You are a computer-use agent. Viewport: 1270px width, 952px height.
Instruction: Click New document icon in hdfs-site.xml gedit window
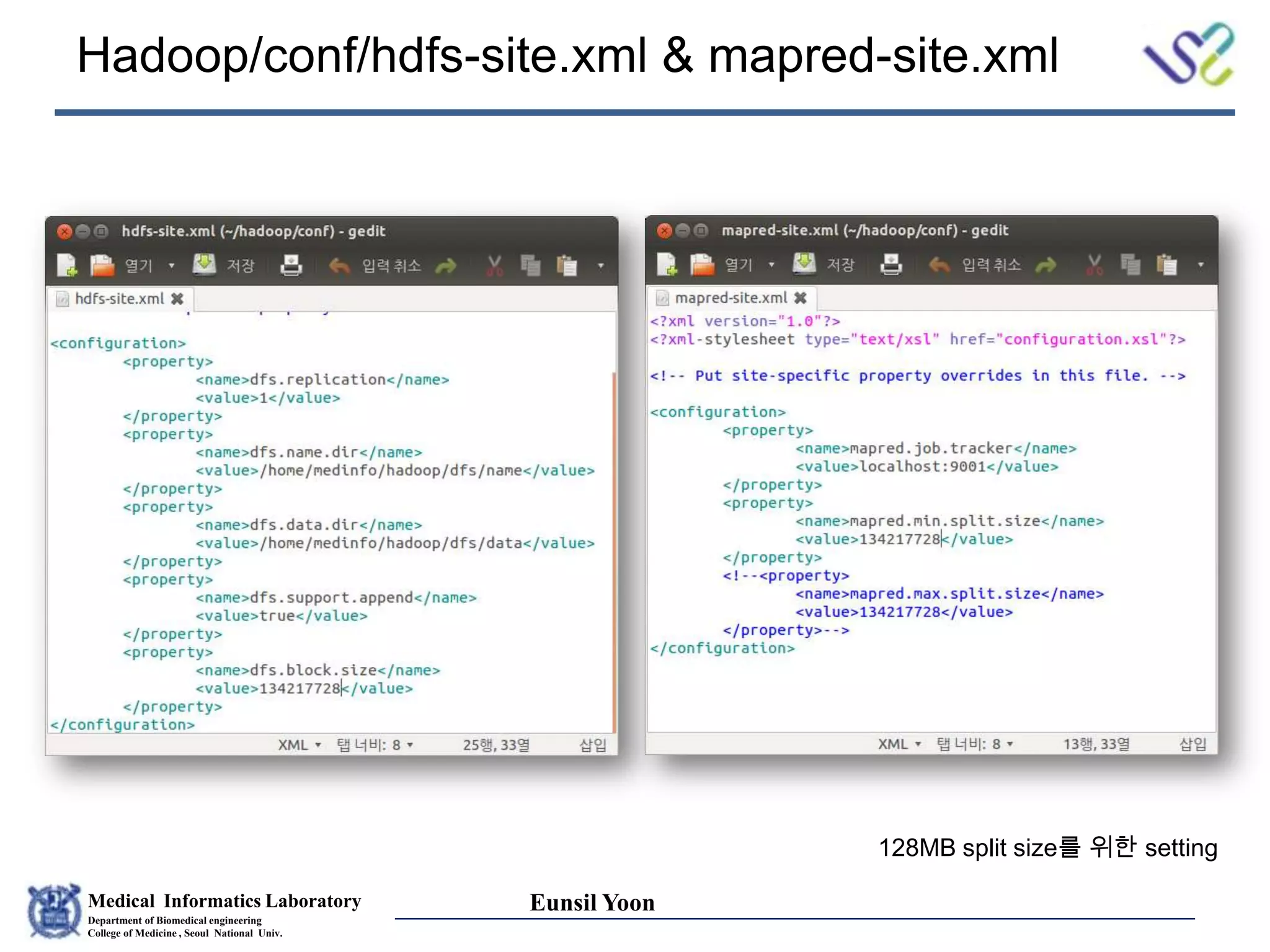[67, 265]
